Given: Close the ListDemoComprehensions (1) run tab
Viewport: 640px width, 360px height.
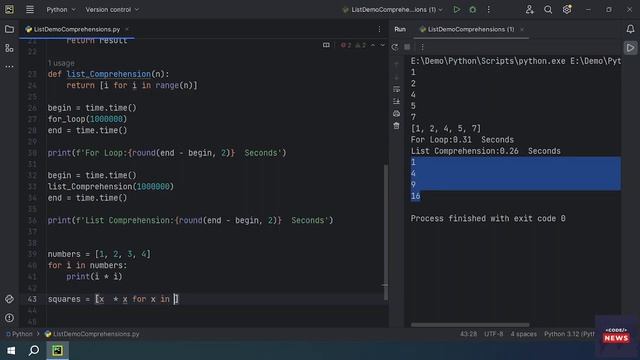Looking at the screenshot, I should point(522,29).
